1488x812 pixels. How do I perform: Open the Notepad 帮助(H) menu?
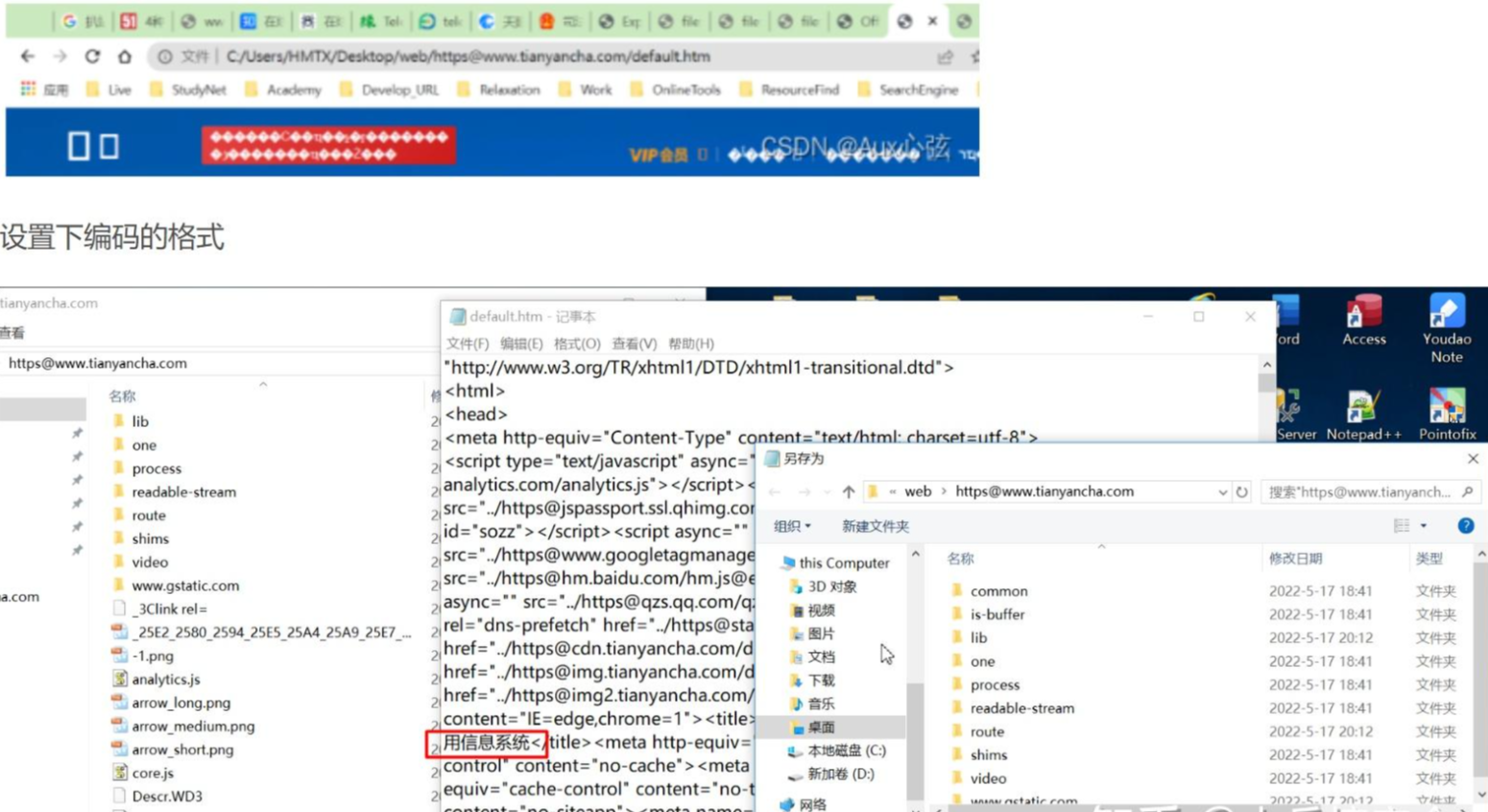point(691,344)
